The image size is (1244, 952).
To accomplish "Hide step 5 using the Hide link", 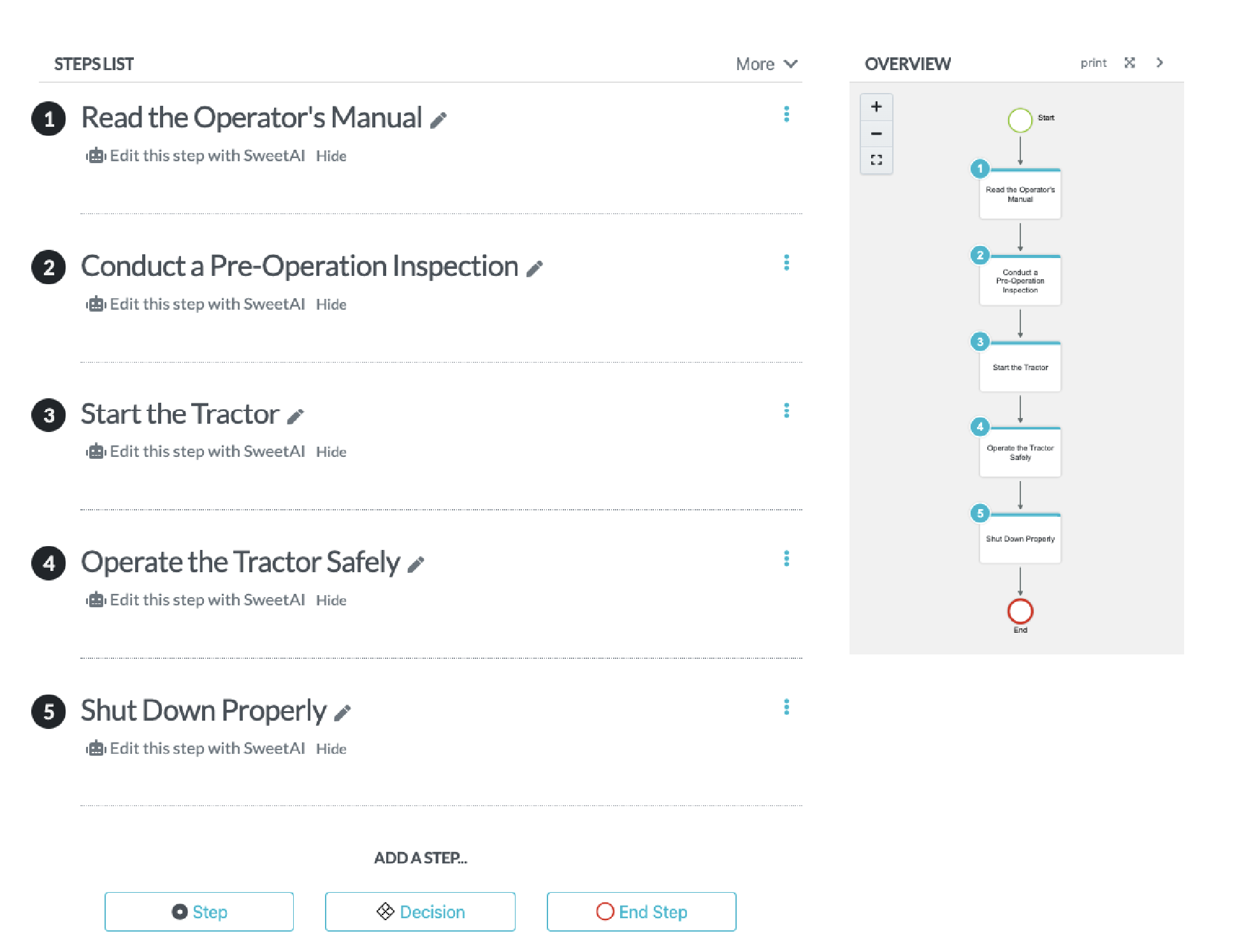I will click(x=331, y=747).
